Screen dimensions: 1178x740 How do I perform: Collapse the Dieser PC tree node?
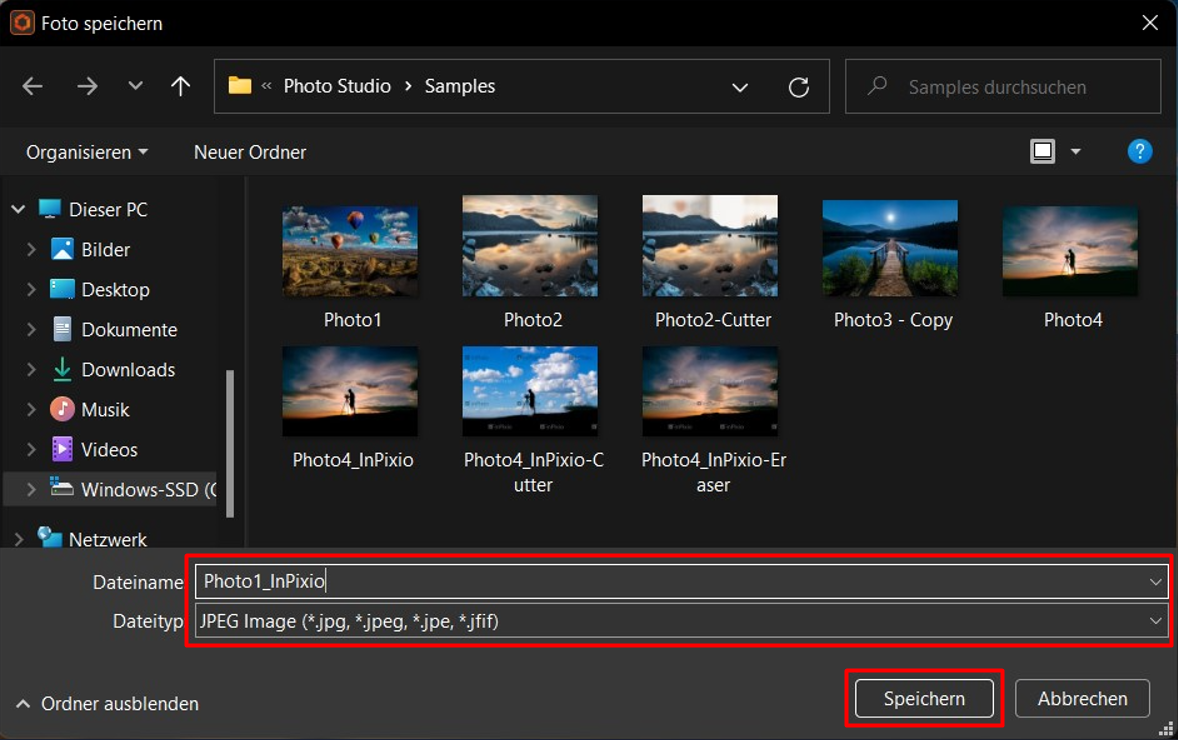click(19, 210)
